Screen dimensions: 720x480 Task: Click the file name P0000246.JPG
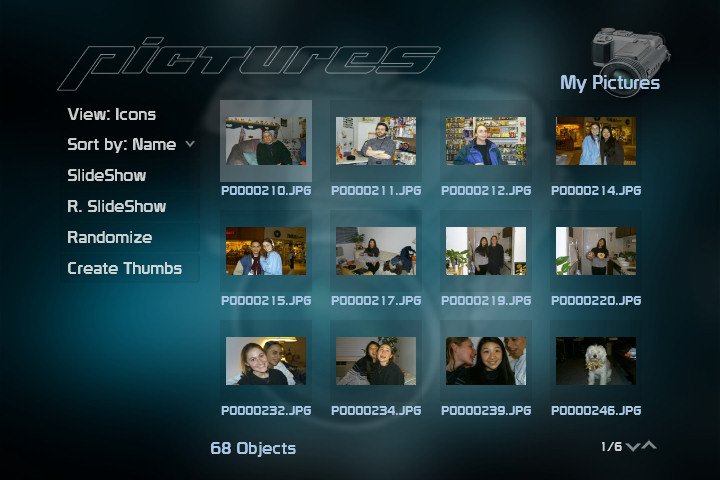tap(596, 411)
